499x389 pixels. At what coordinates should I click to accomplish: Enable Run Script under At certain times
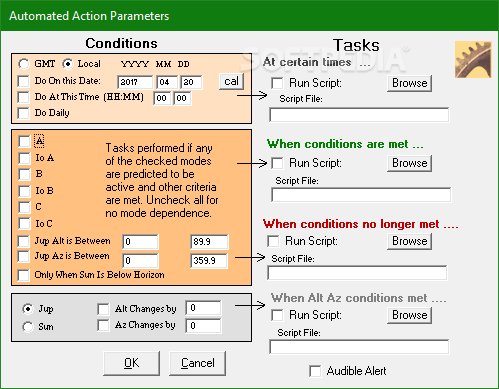277,83
